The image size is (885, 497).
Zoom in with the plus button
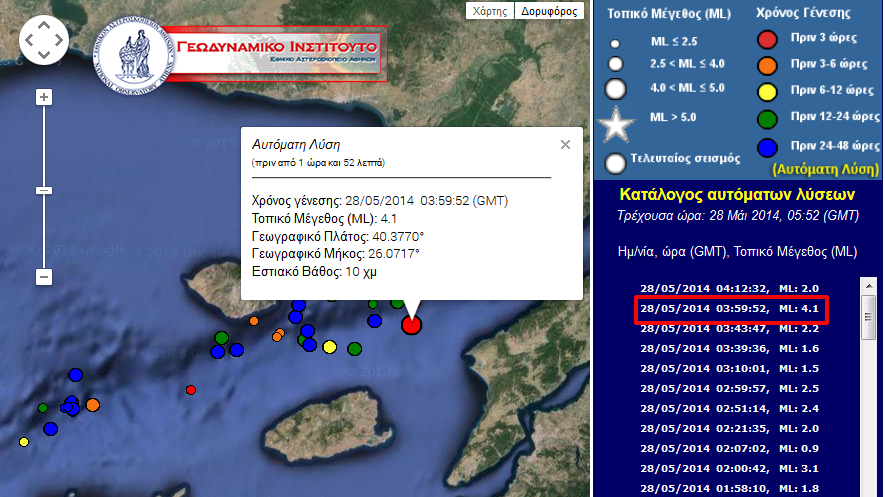(44, 97)
